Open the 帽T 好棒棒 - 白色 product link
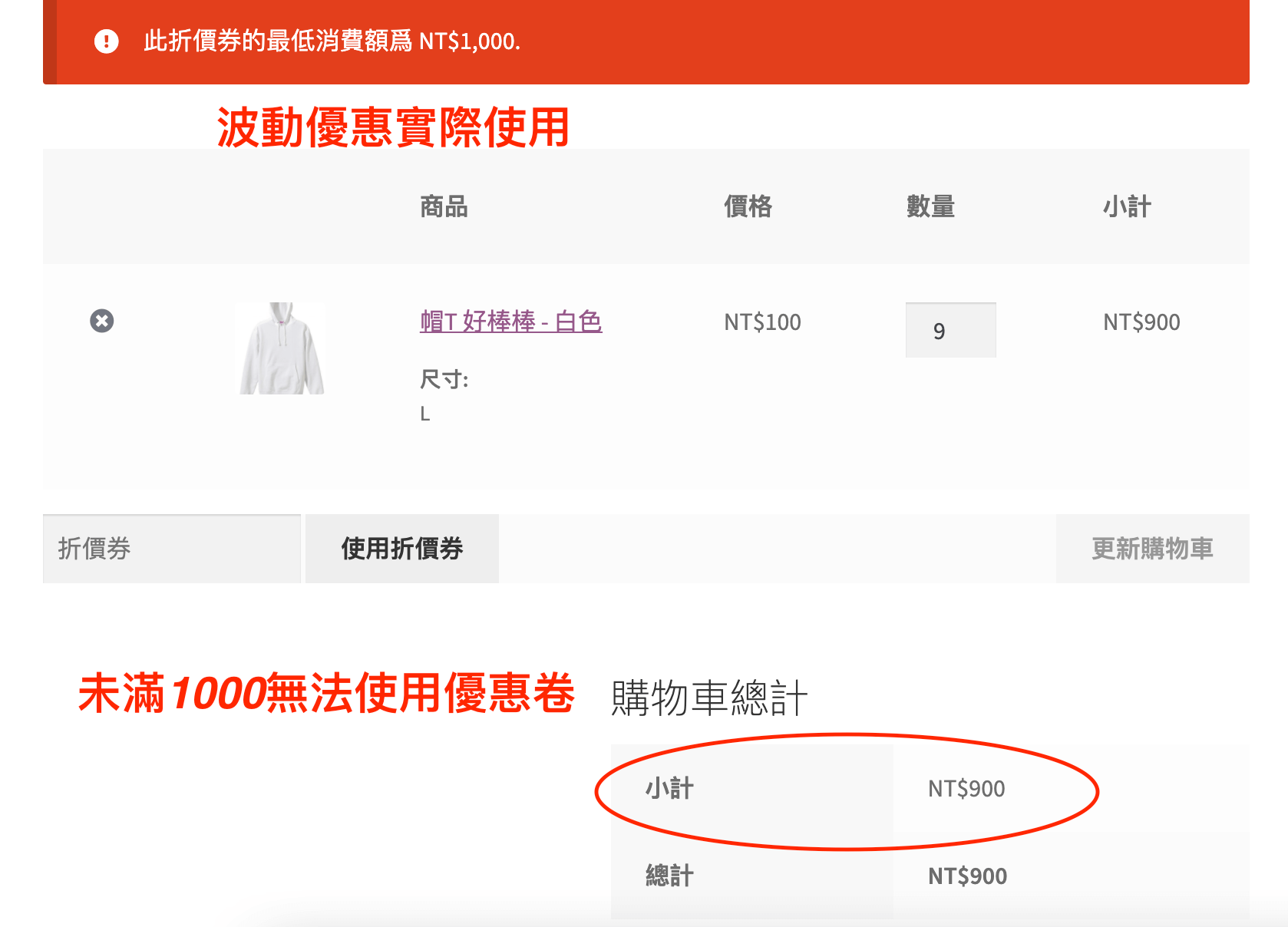Screen dimensions: 1288x927 [x=510, y=321]
